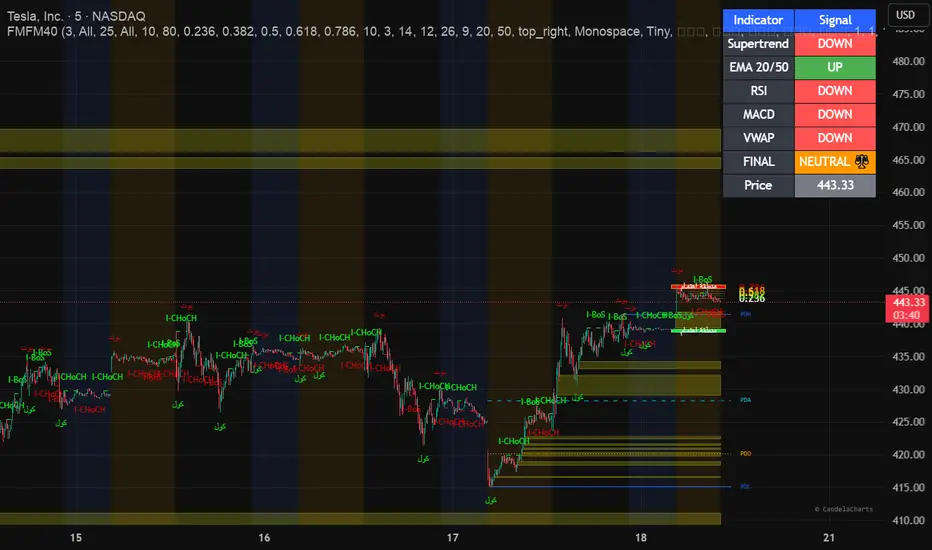Click the green UP signal cell
The image size is (932, 550).
[835, 67]
